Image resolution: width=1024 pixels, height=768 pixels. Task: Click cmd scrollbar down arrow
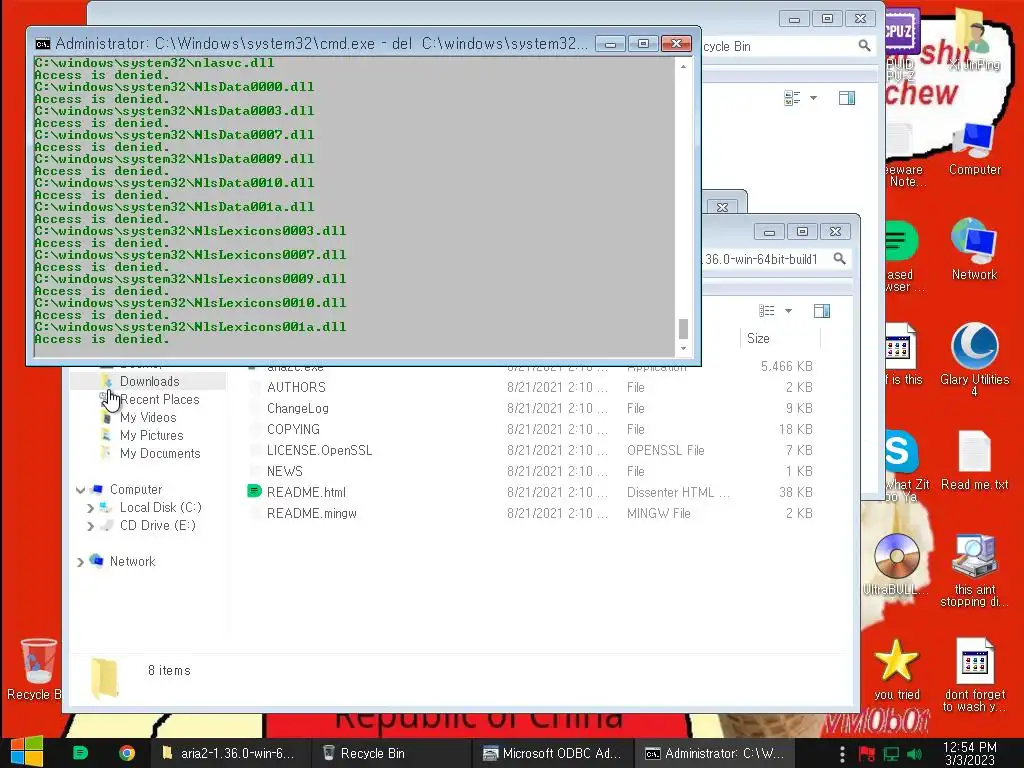pyautogui.click(x=683, y=349)
